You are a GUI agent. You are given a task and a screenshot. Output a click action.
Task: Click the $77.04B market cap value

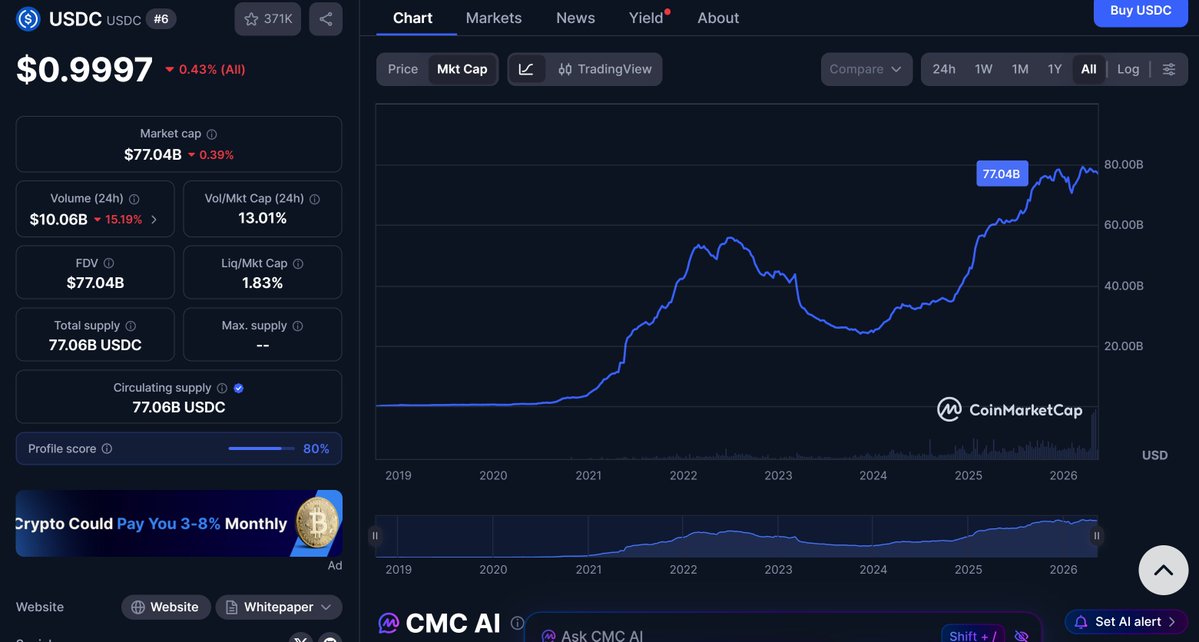[153, 154]
